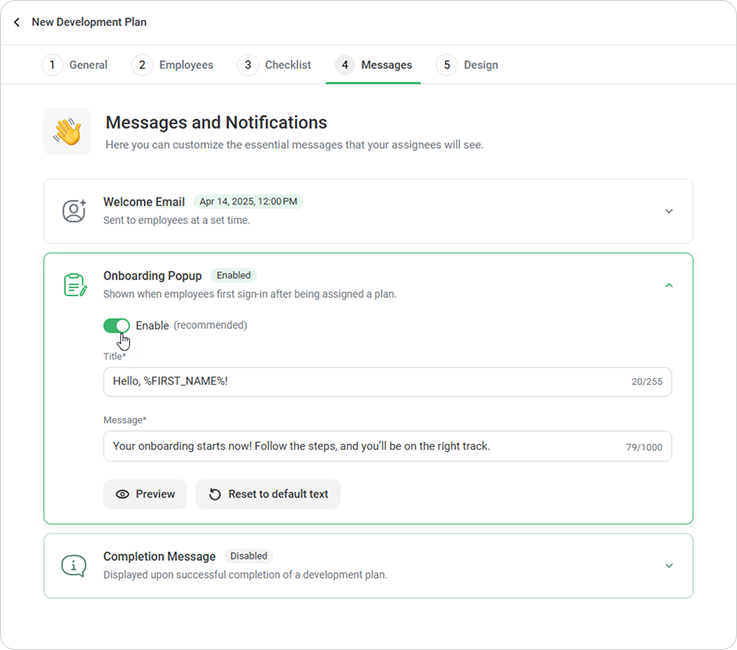Screen dimensions: 737x650
Task: Click Reset to default text button
Action: point(268,494)
